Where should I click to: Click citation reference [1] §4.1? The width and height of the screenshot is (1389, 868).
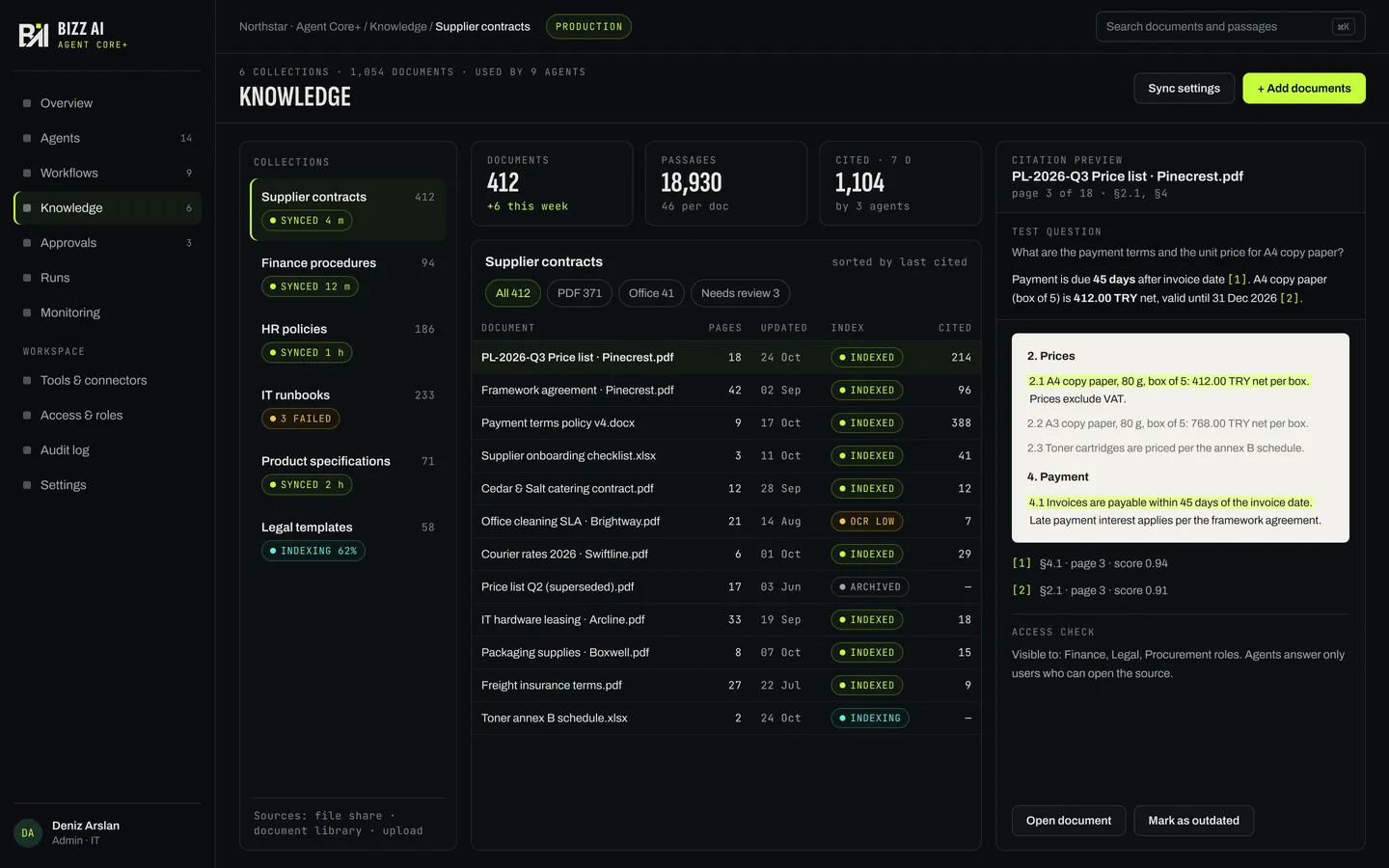point(1090,563)
